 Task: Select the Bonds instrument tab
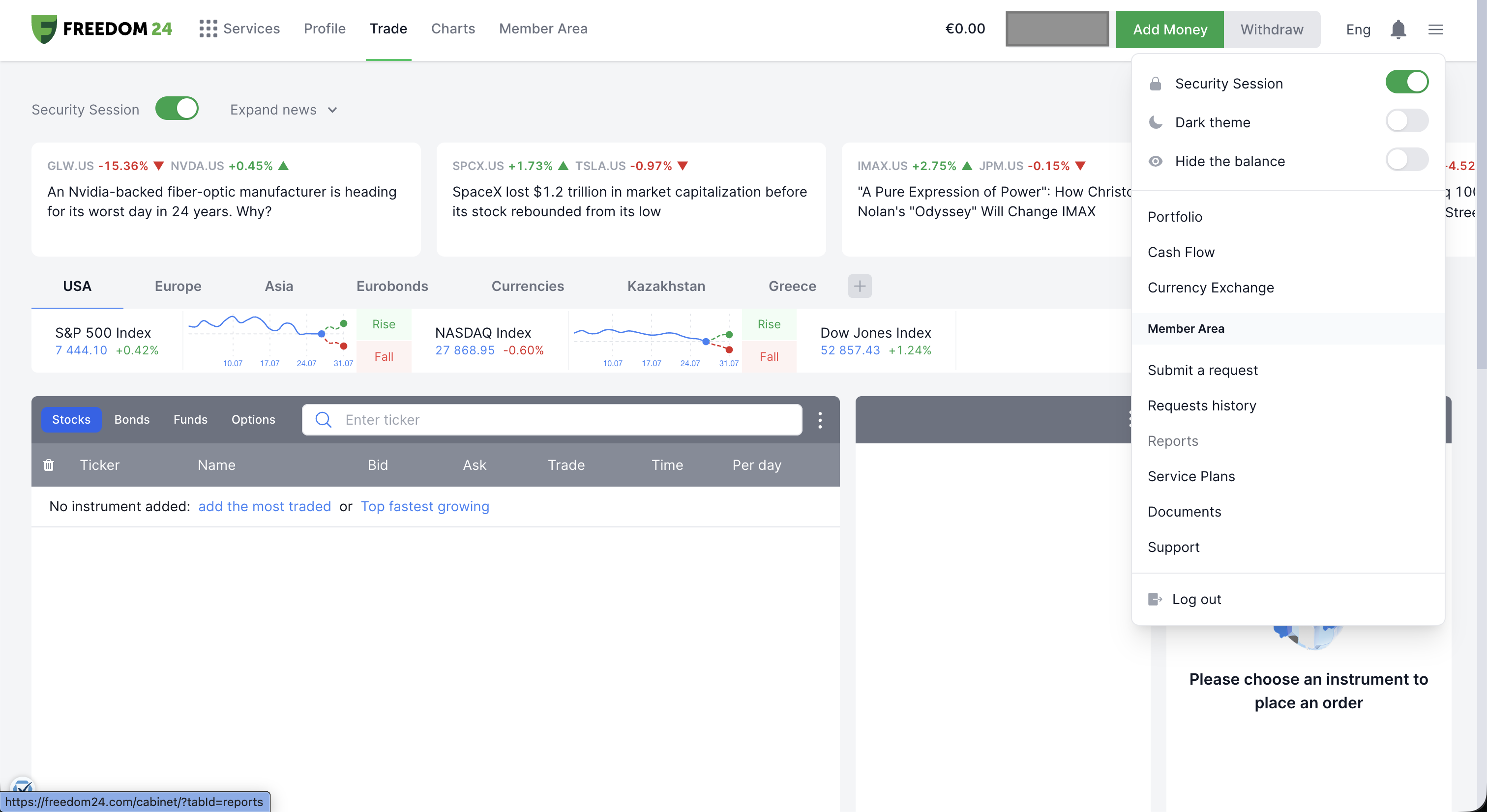[132, 420]
